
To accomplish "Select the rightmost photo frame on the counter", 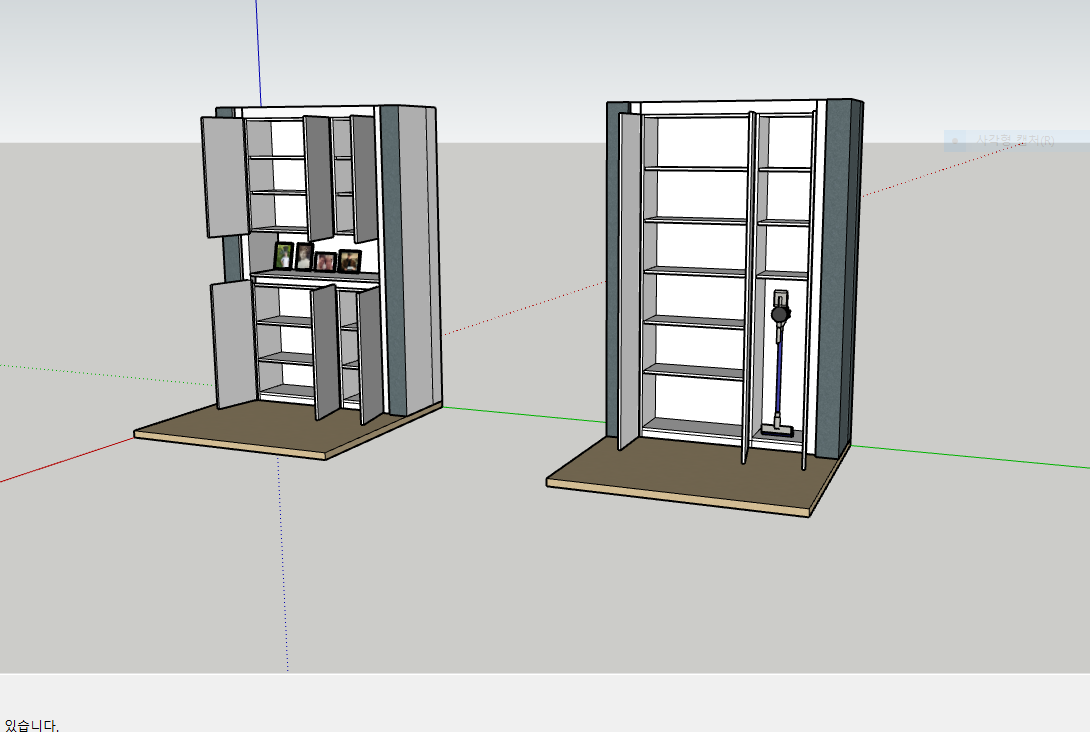I will [350, 261].
